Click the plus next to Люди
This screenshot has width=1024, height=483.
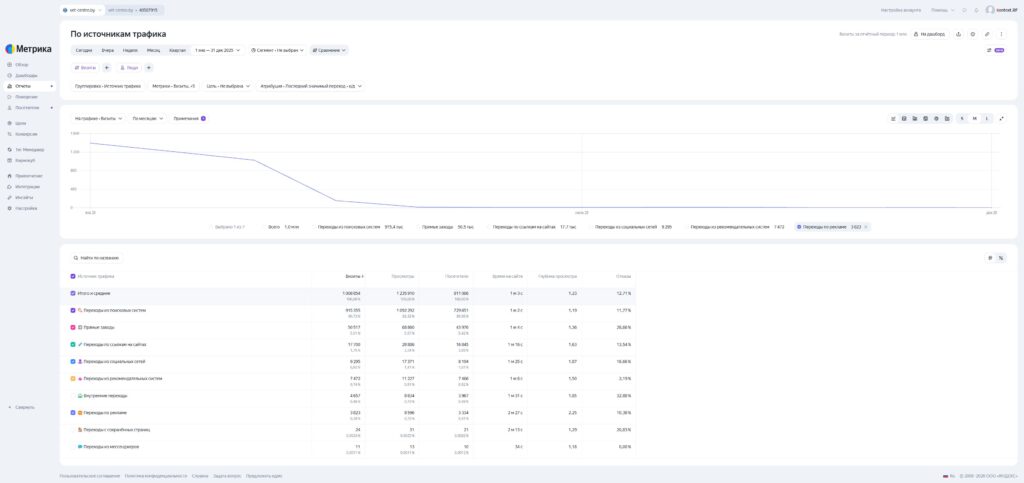click(149, 67)
